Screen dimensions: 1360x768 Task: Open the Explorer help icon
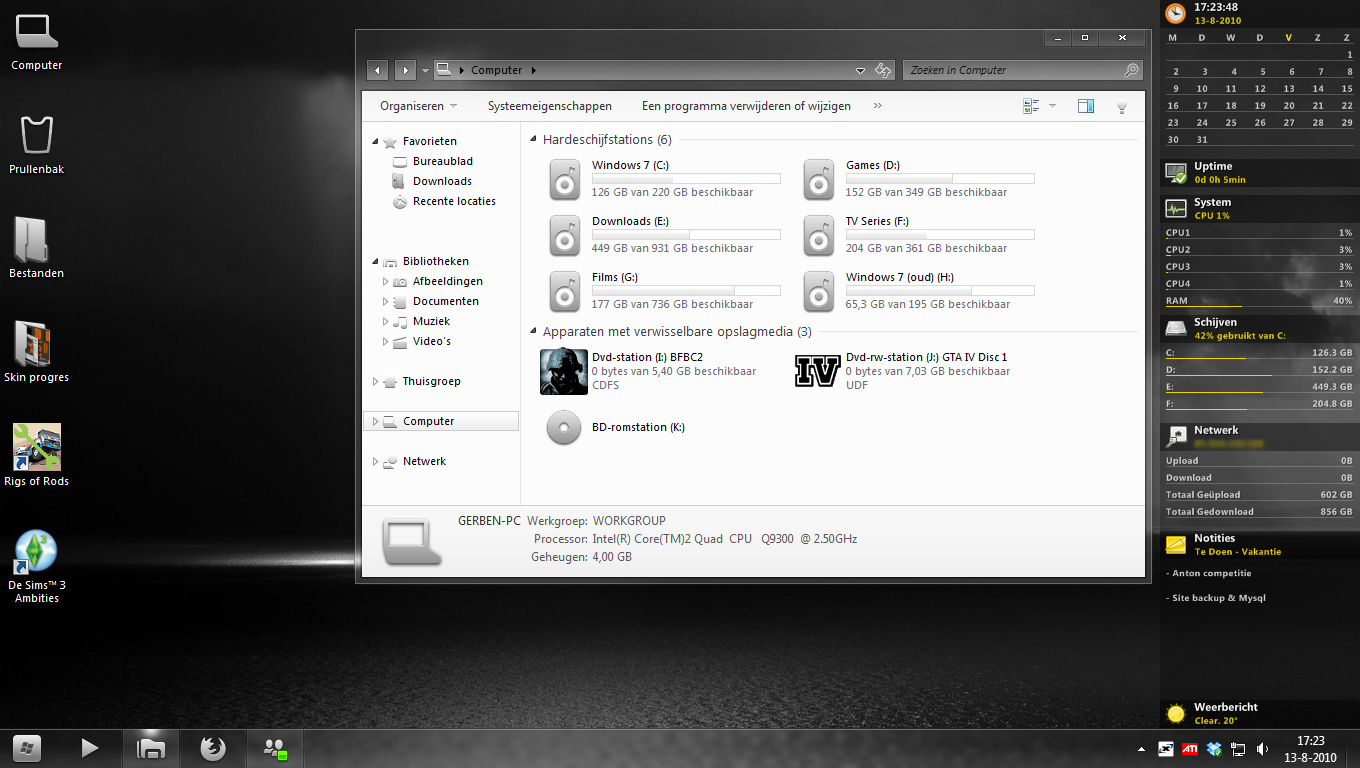[x=1122, y=106]
